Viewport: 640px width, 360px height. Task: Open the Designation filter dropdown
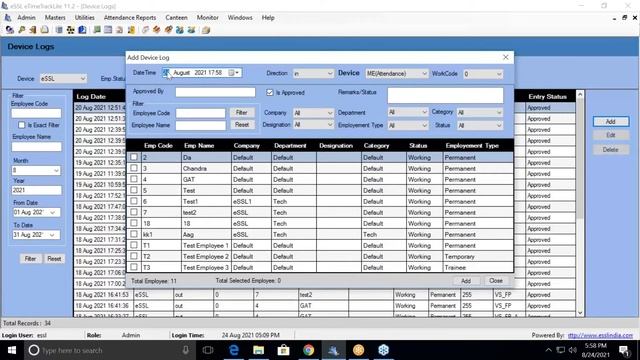(x=313, y=124)
